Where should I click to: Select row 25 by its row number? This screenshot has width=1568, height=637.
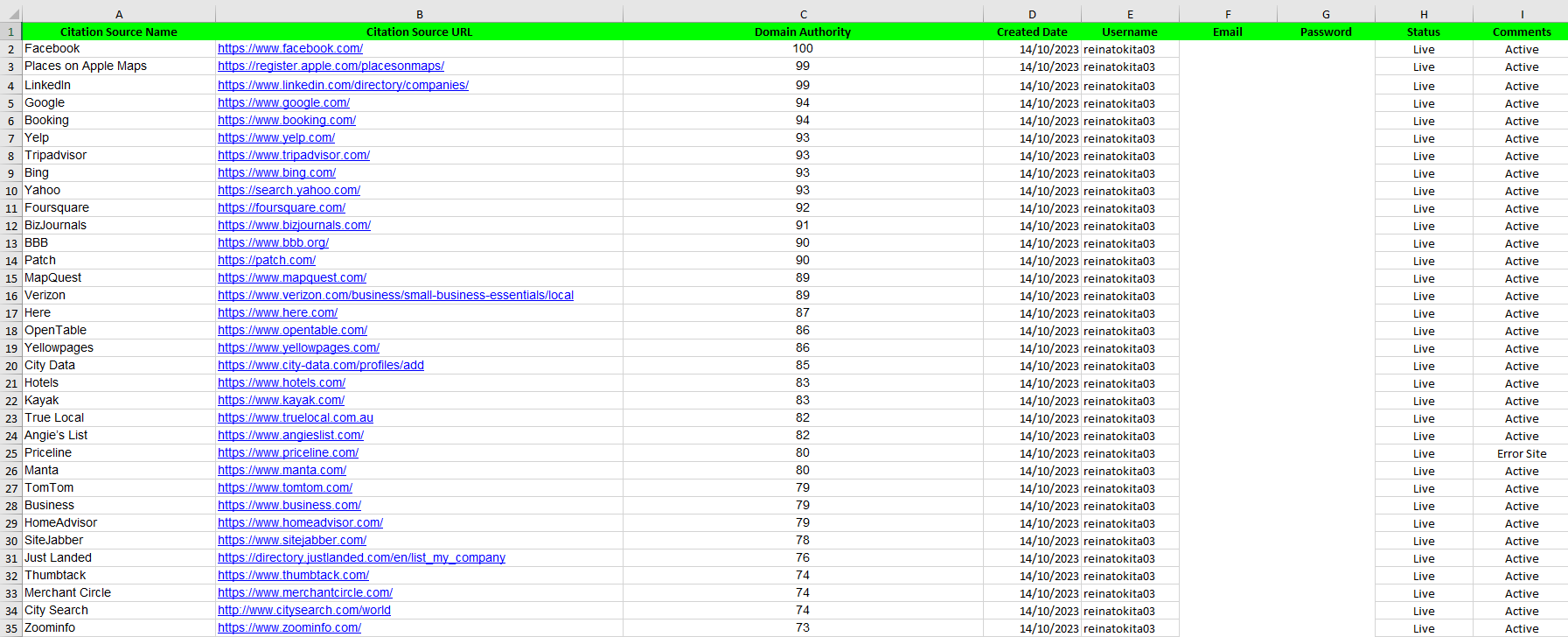pyautogui.click(x=10, y=453)
